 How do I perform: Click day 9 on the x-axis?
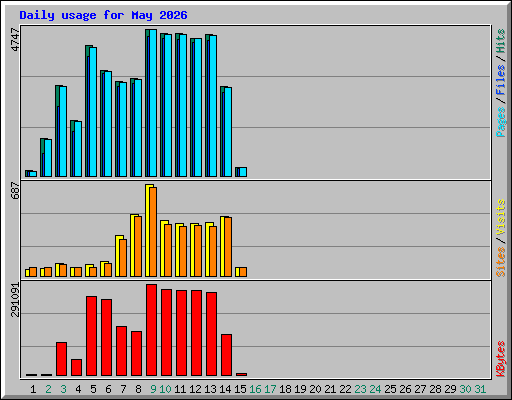click(153, 389)
